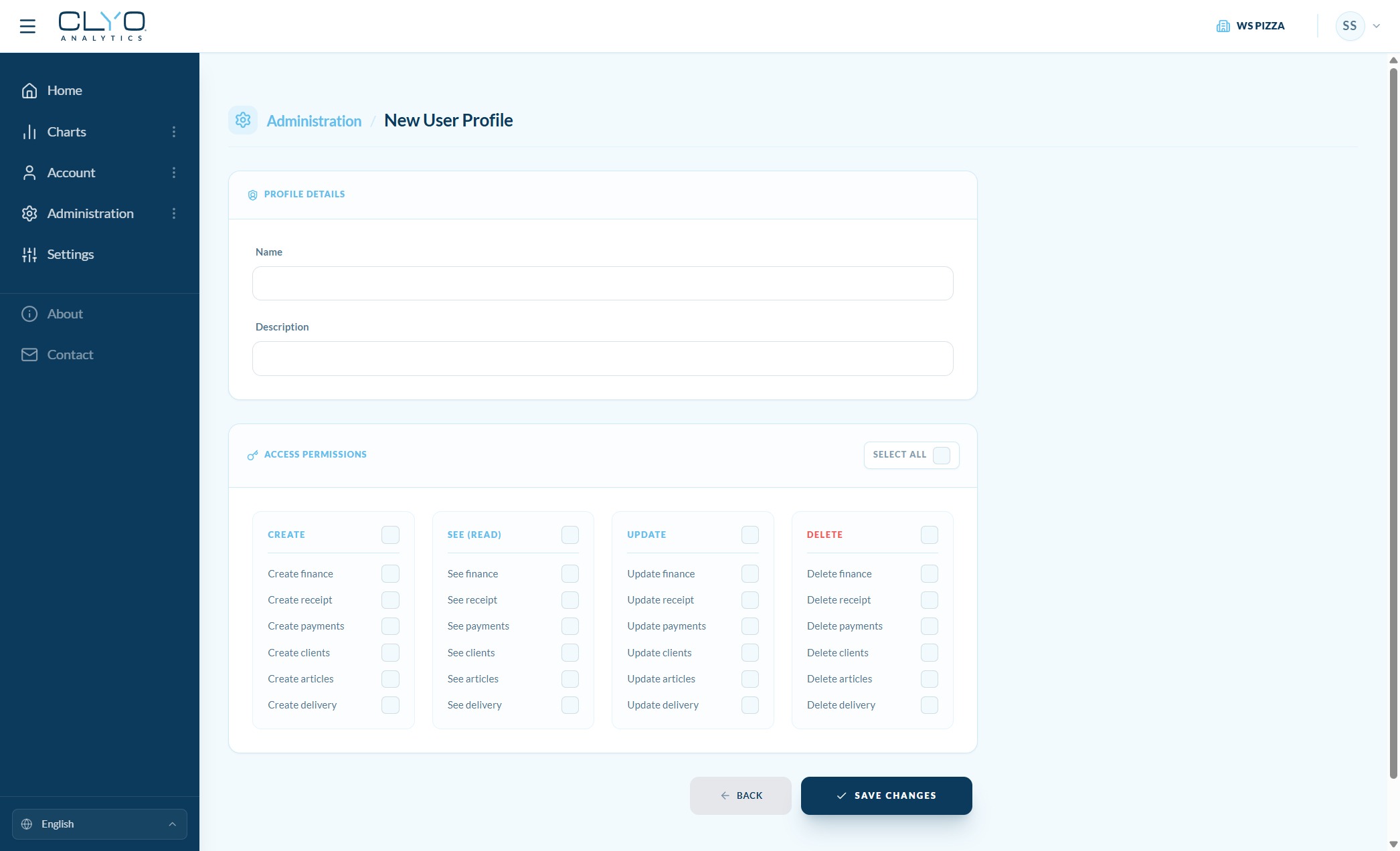This screenshot has height=851, width=1400.
Task: Click the Administration gear icon in breadcrumb
Action: (243, 120)
